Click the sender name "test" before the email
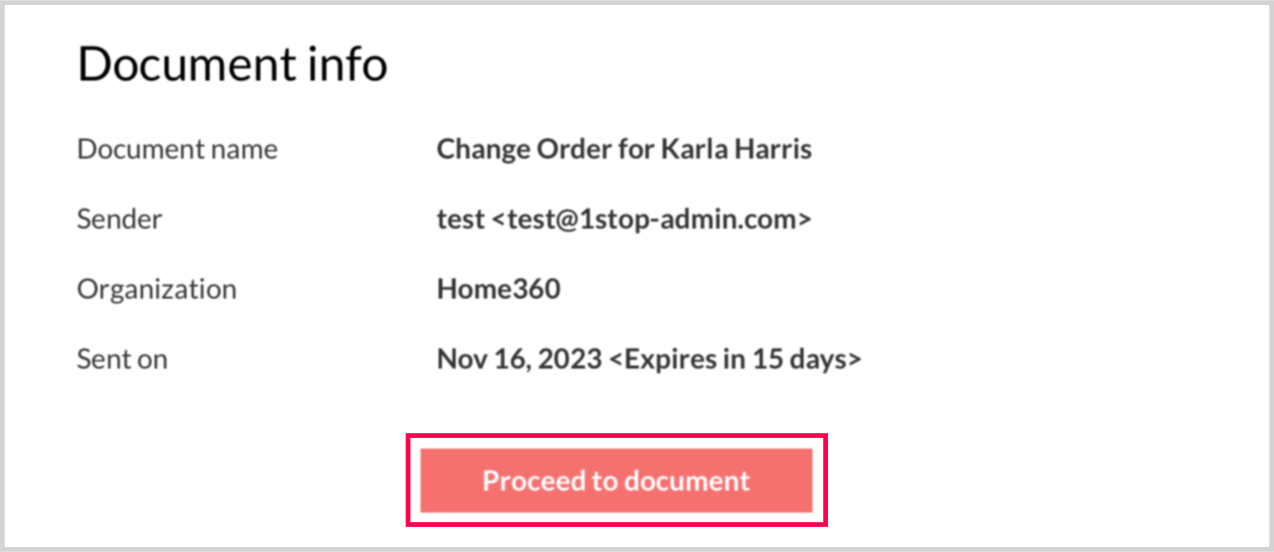Viewport: 1274px width, 552px height. click(x=460, y=219)
